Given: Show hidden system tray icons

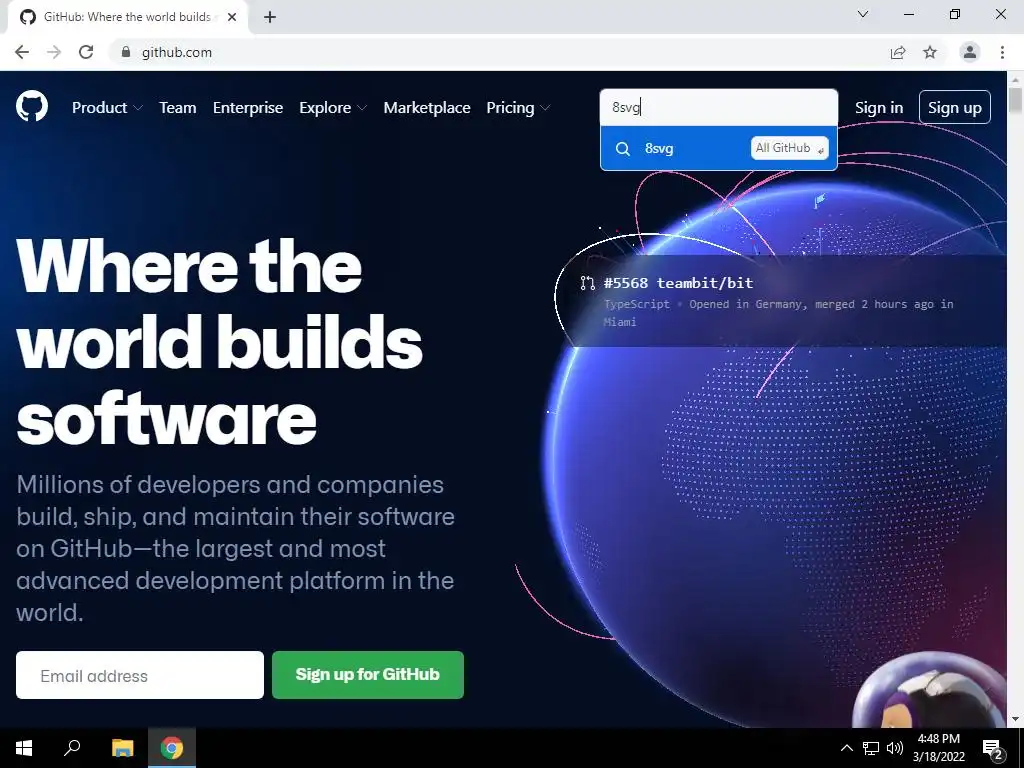Looking at the screenshot, I should [x=846, y=748].
